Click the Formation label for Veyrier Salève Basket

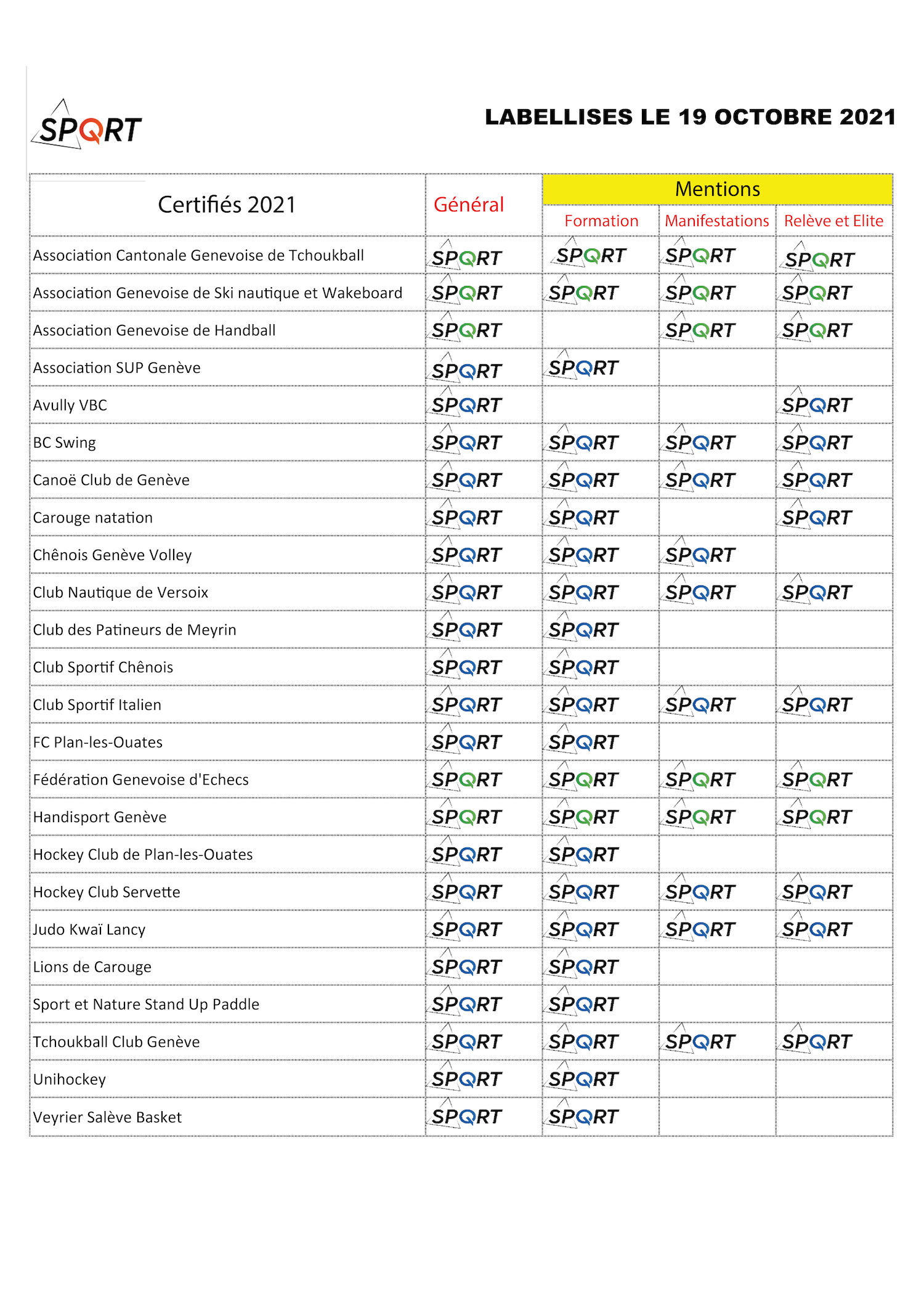[582, 1113]
